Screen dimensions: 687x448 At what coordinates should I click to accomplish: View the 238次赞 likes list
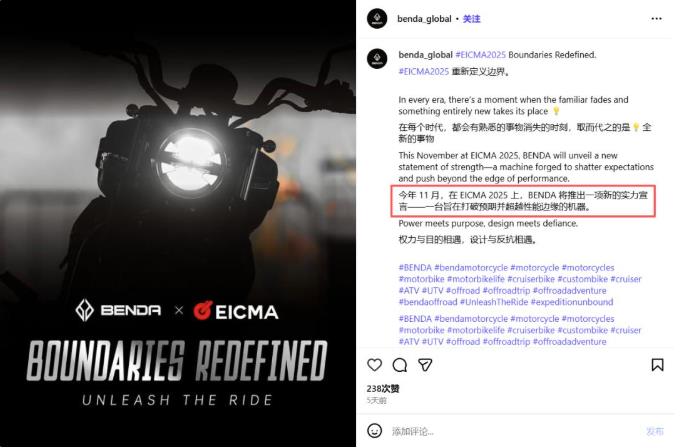(383, 388)
